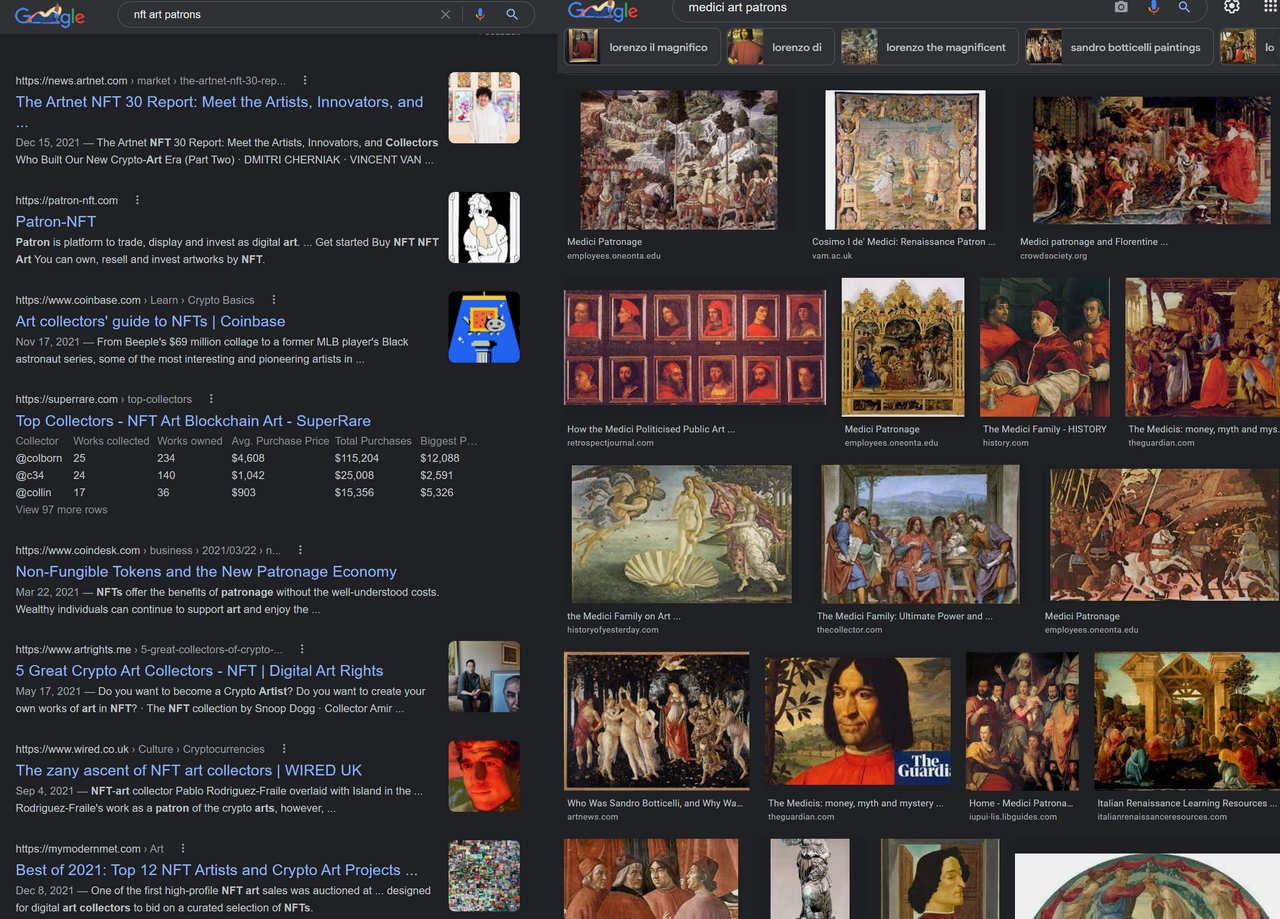Screen dimensions: 1280x919
Task: Open Guardian Lorenzo portrait 'money, myth and mystery'
Action: pos(858,721)
